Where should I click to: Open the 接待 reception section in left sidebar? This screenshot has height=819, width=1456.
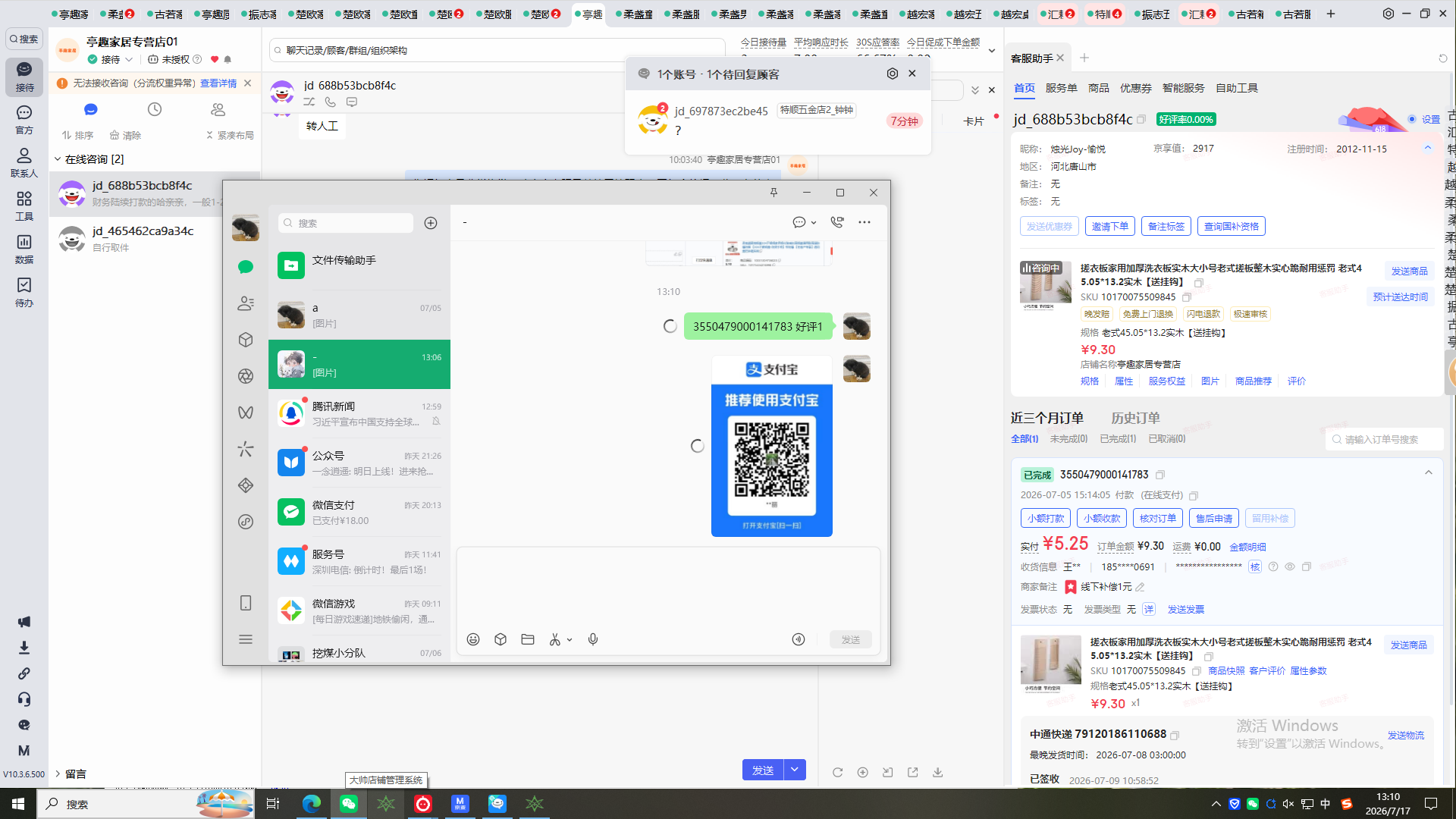pyautogui.click(x=24, y=77)
